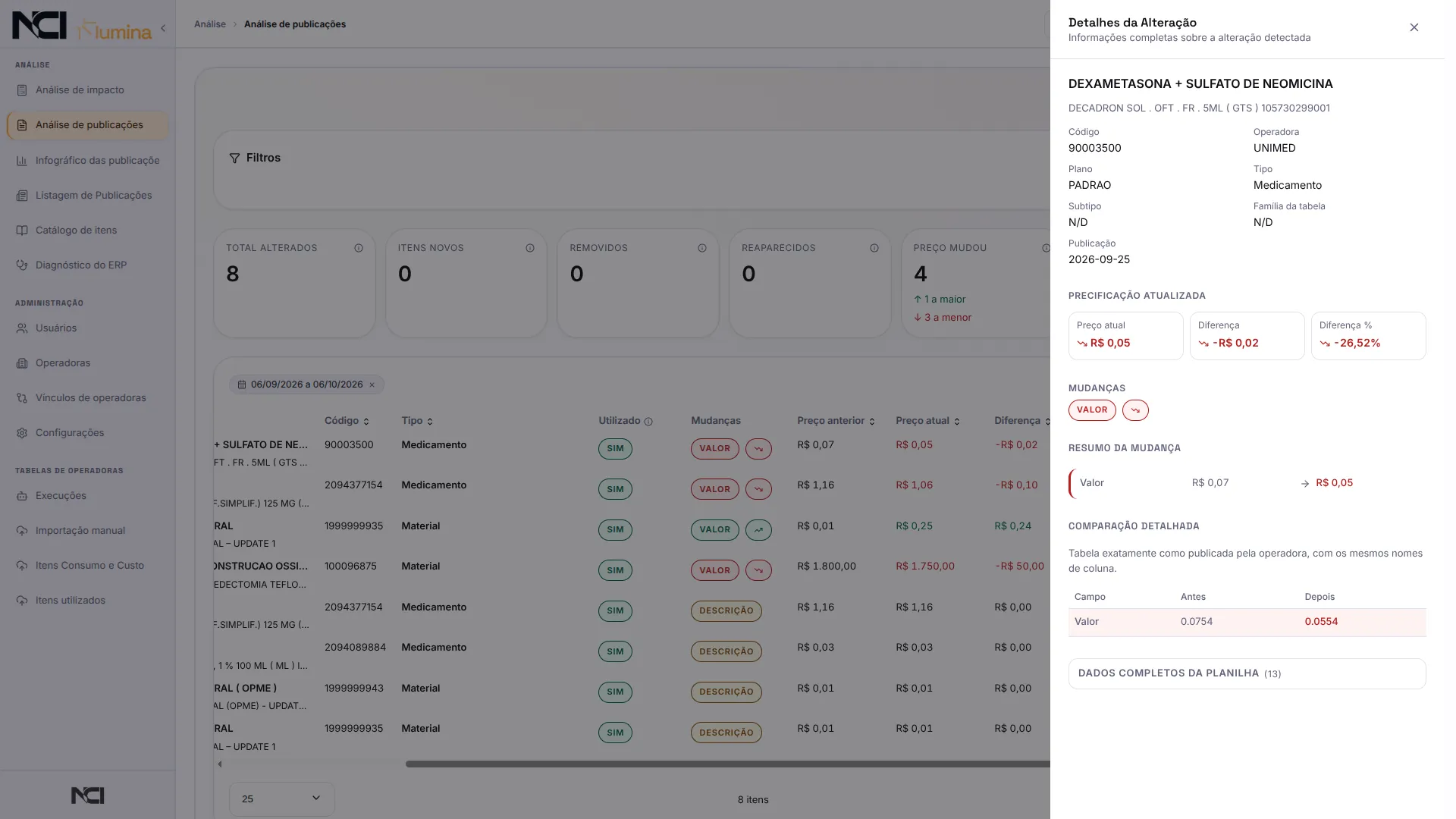Sort table by Código column

pos(347,421)
